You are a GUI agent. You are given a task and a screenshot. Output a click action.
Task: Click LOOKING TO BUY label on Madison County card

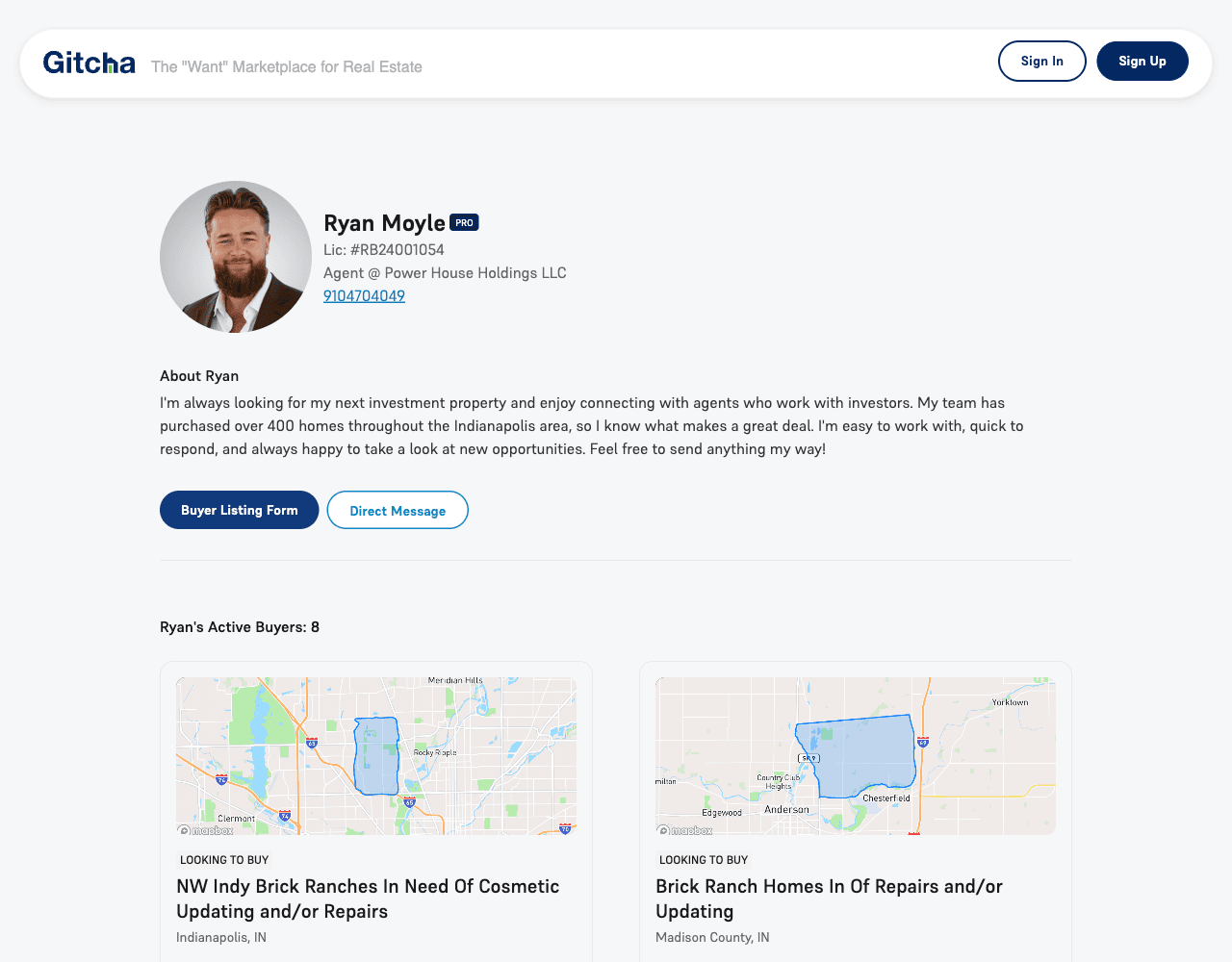click(704, 860)
